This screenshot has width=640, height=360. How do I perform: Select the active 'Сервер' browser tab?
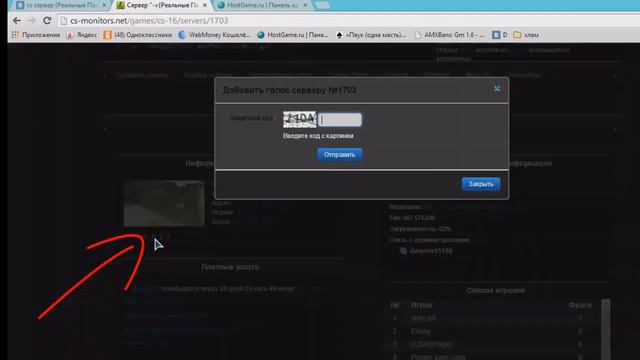point(161,5)
